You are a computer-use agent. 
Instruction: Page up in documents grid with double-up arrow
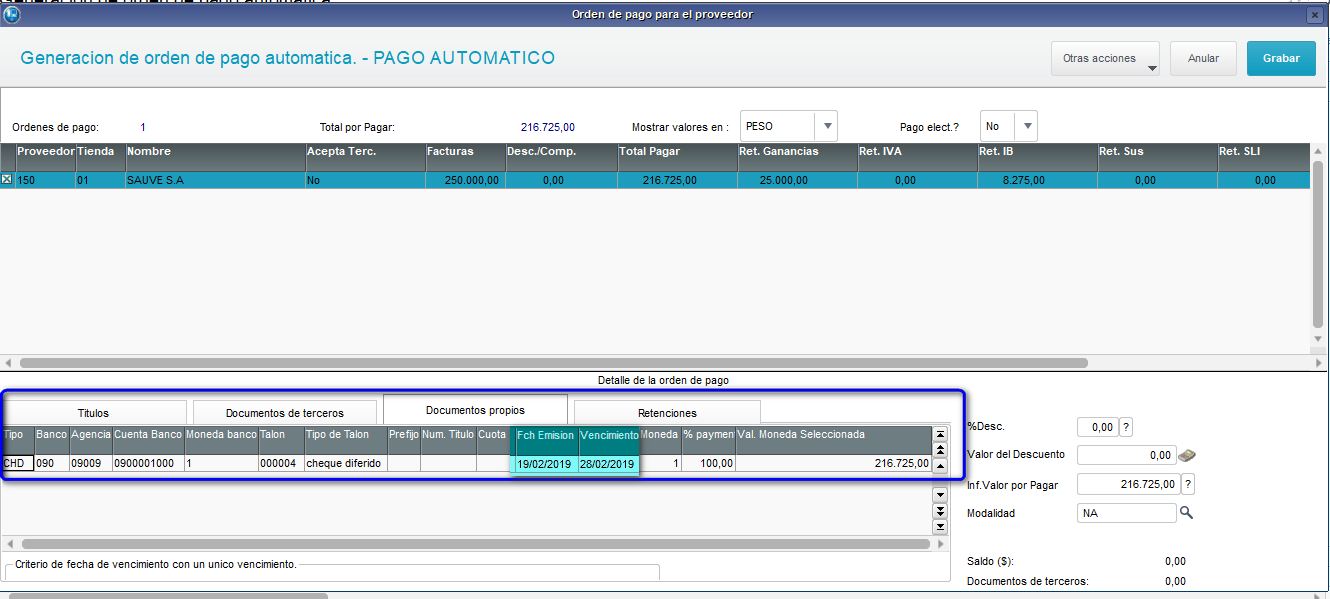tap(940, 450)
